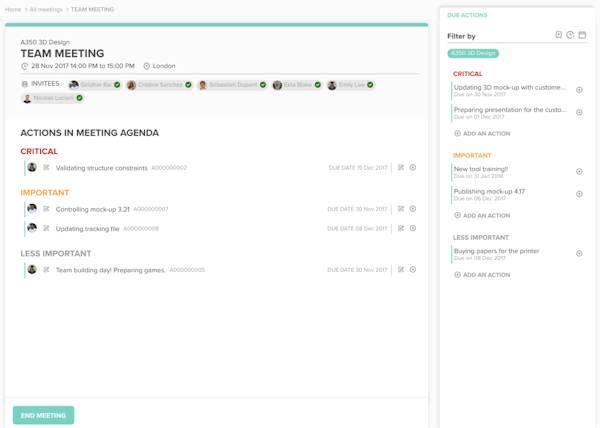
Task: Open All meetings breadcrumb link
Action: (x=46, y=10)
